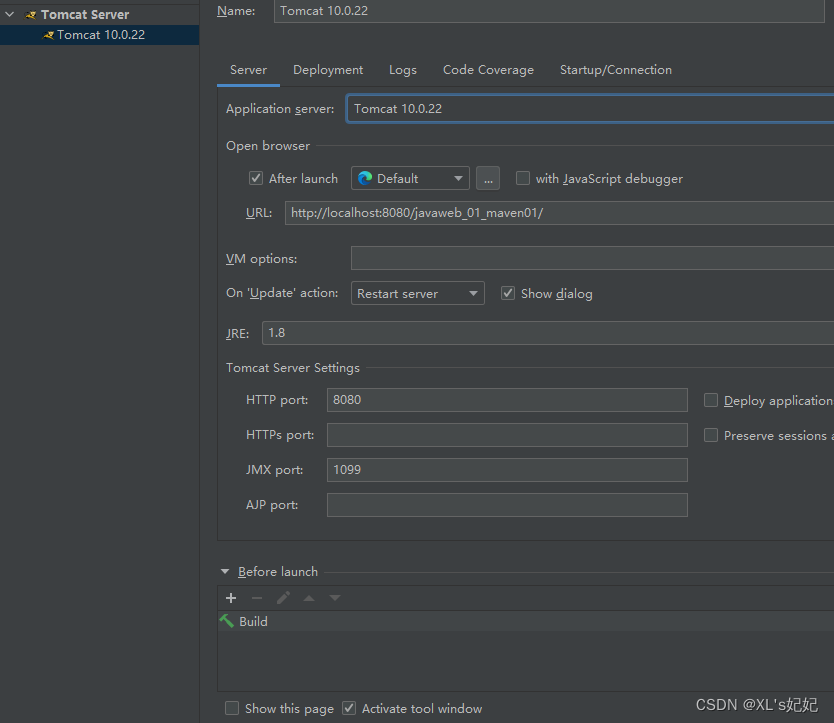Uncheck the After launch checkbox

[x=256, y=178]
